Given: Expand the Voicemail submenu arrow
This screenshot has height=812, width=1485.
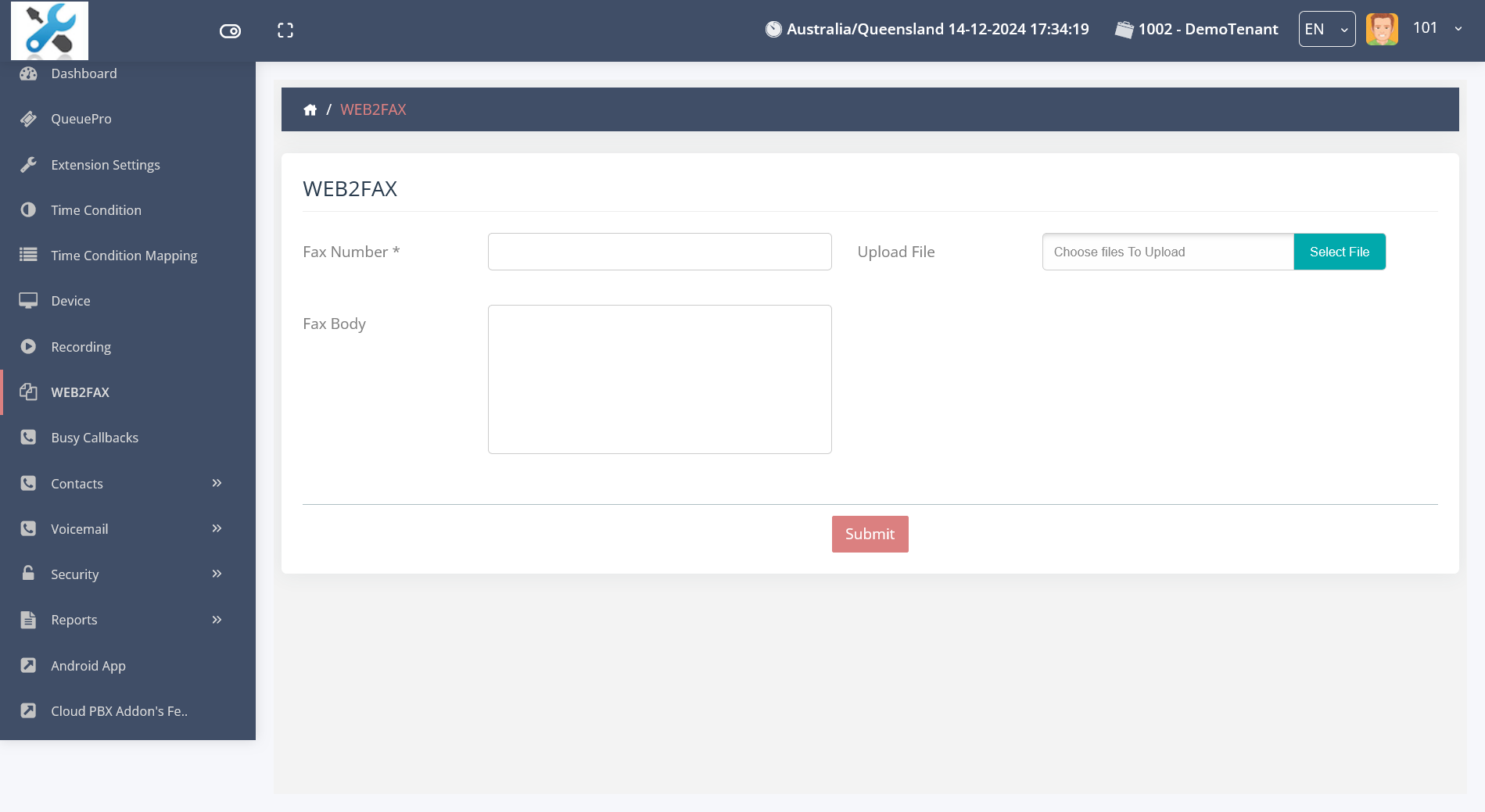Looking at the screenshot, I should (217, 529).
